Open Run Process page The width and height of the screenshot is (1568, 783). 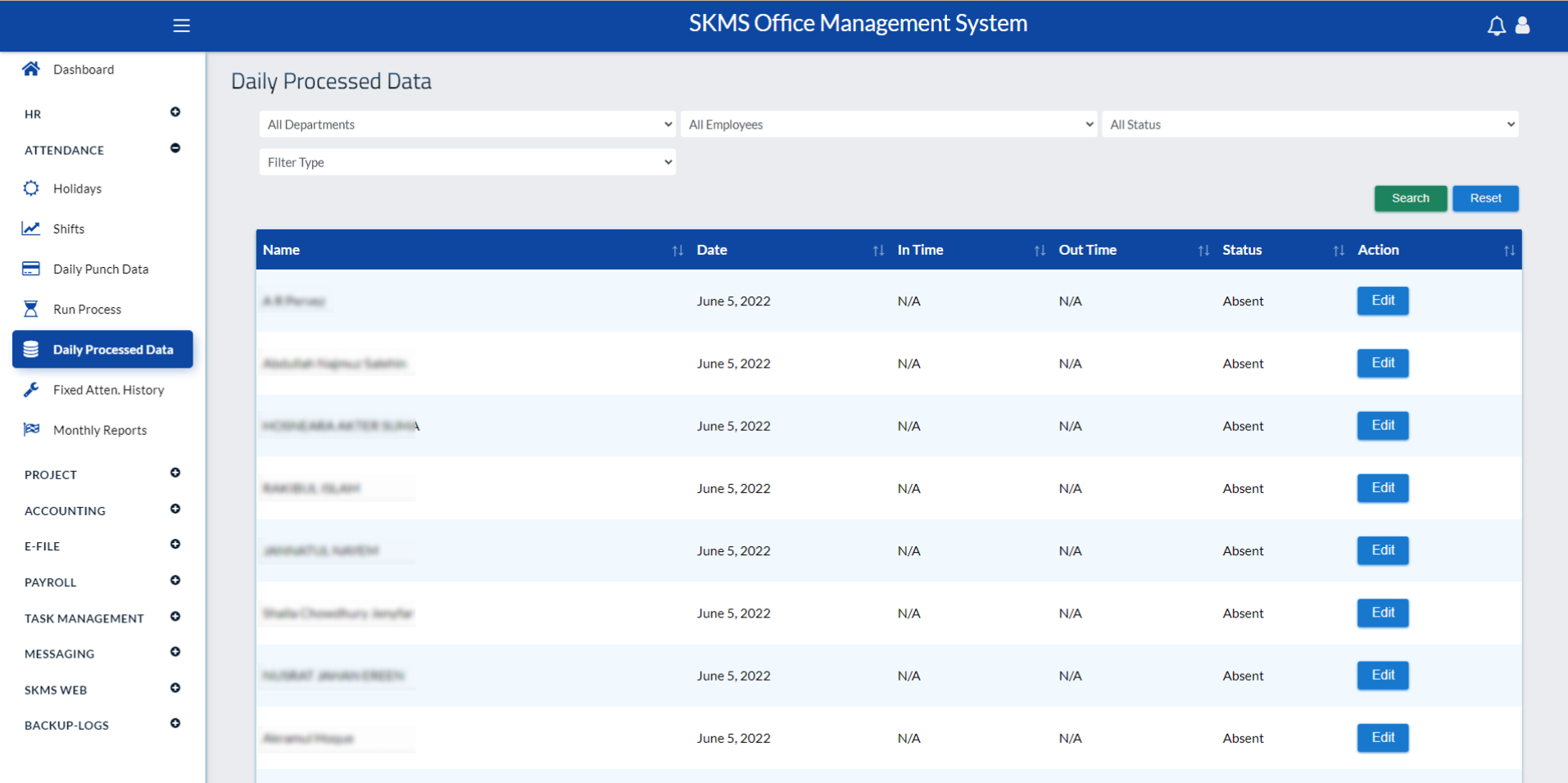point(87,309)
